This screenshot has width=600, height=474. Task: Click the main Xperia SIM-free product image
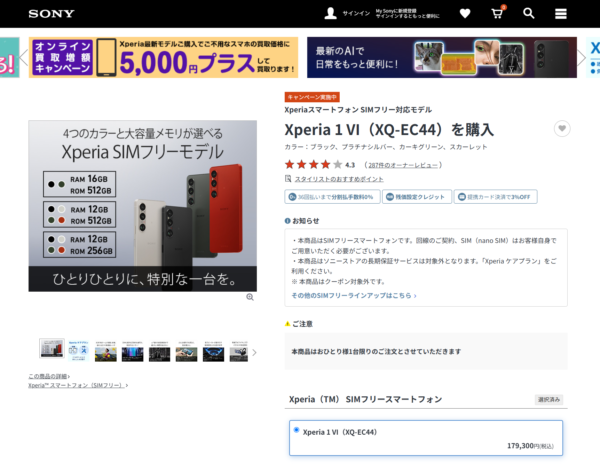click(x=142, y=206)
